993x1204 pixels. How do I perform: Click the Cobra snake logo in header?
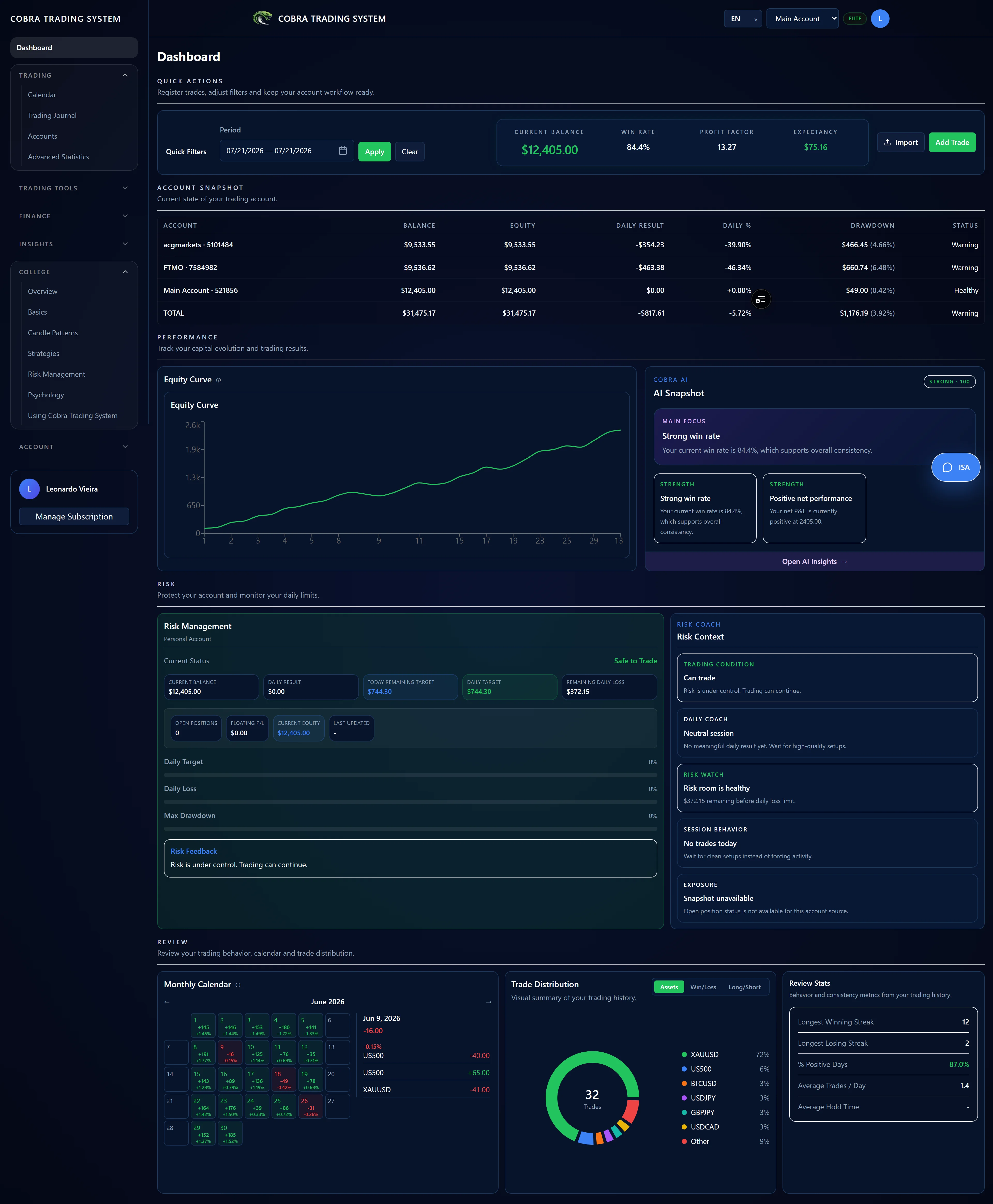click(x=262, y=18)
